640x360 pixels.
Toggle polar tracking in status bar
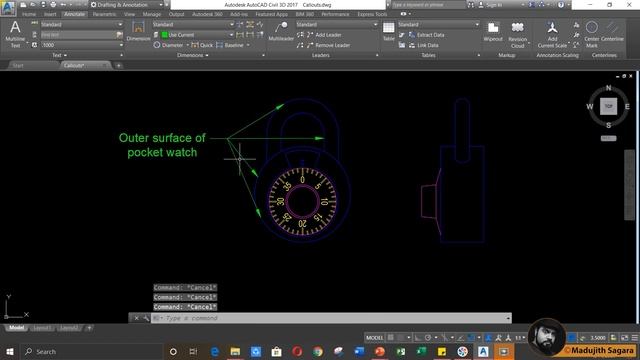(428, 338)
